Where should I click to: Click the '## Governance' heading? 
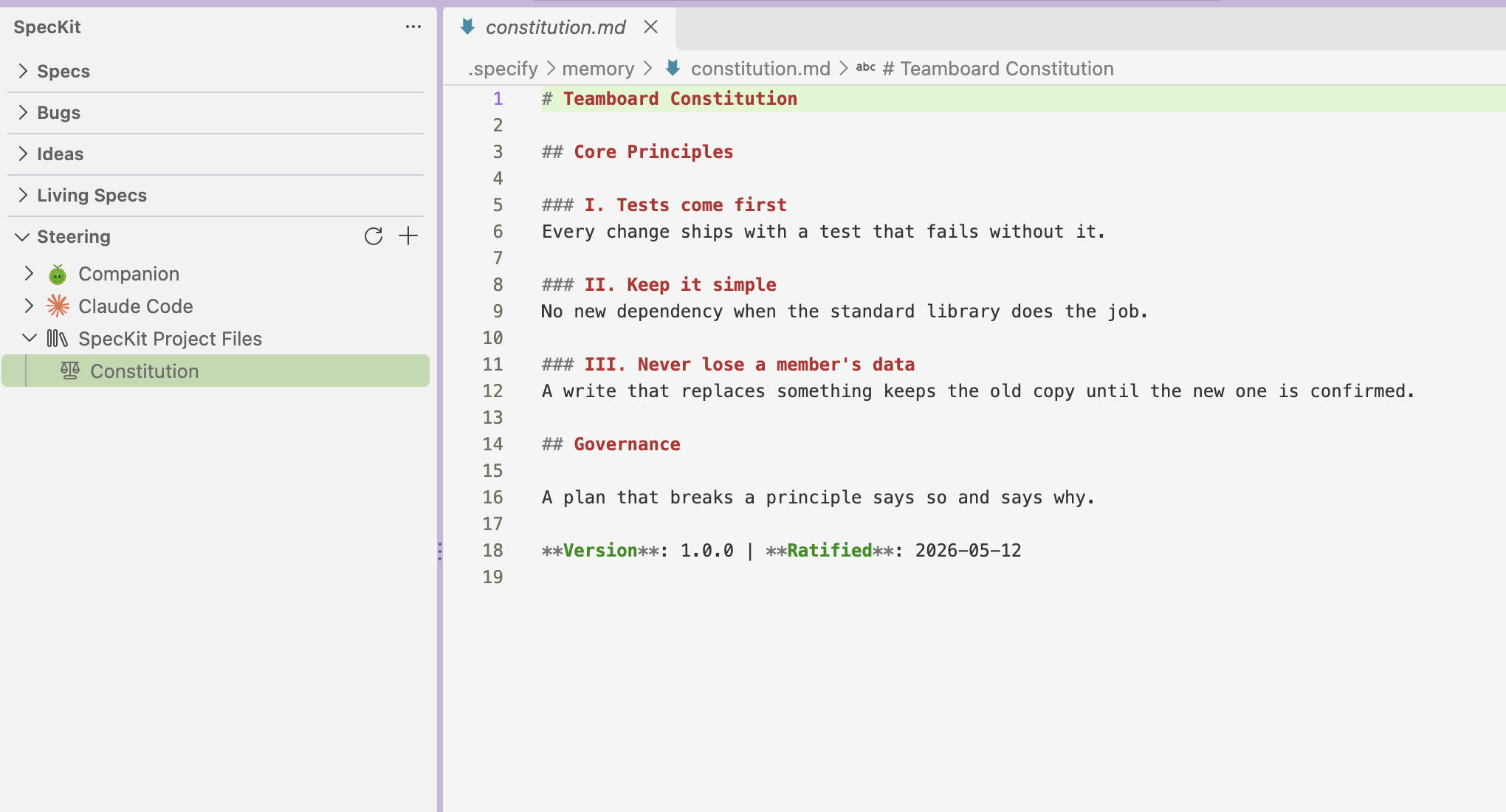611,444
